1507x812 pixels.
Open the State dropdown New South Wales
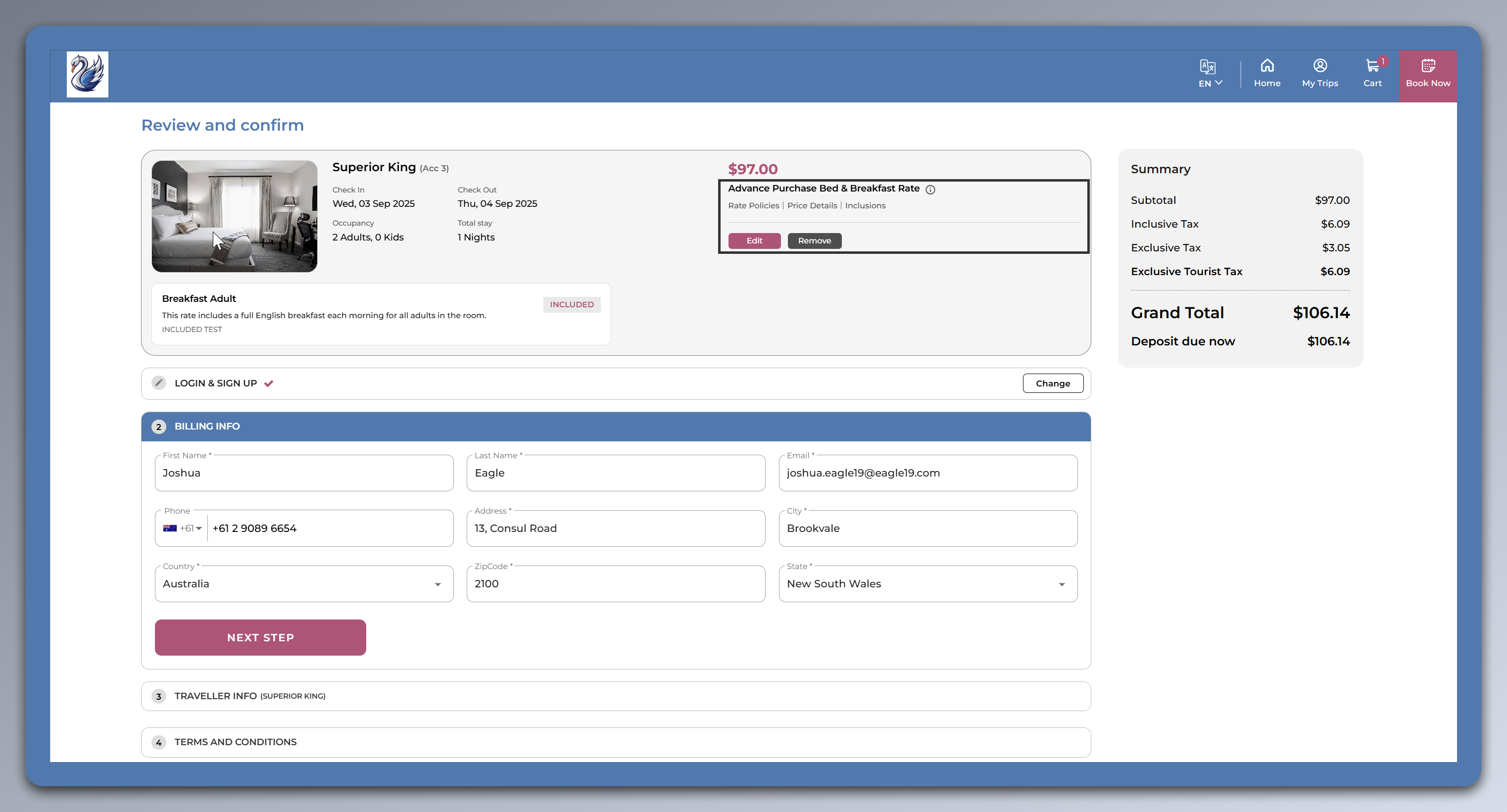[x=927, y=584]
